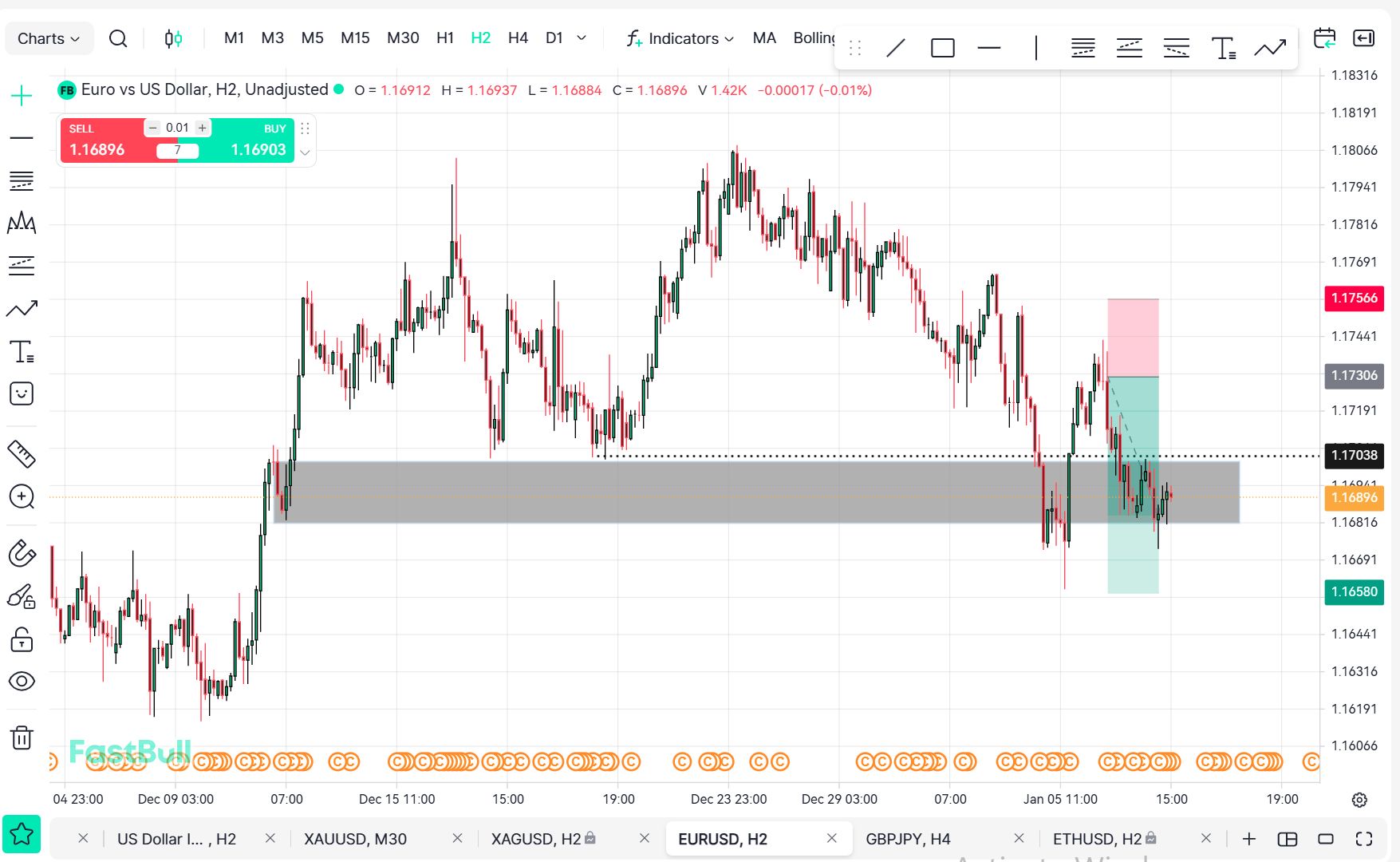This screenshot has width=1400, height=862.
Task: Expand more timeframes chevron after D1
Action: pyautogui.click(x=582, y=38)
